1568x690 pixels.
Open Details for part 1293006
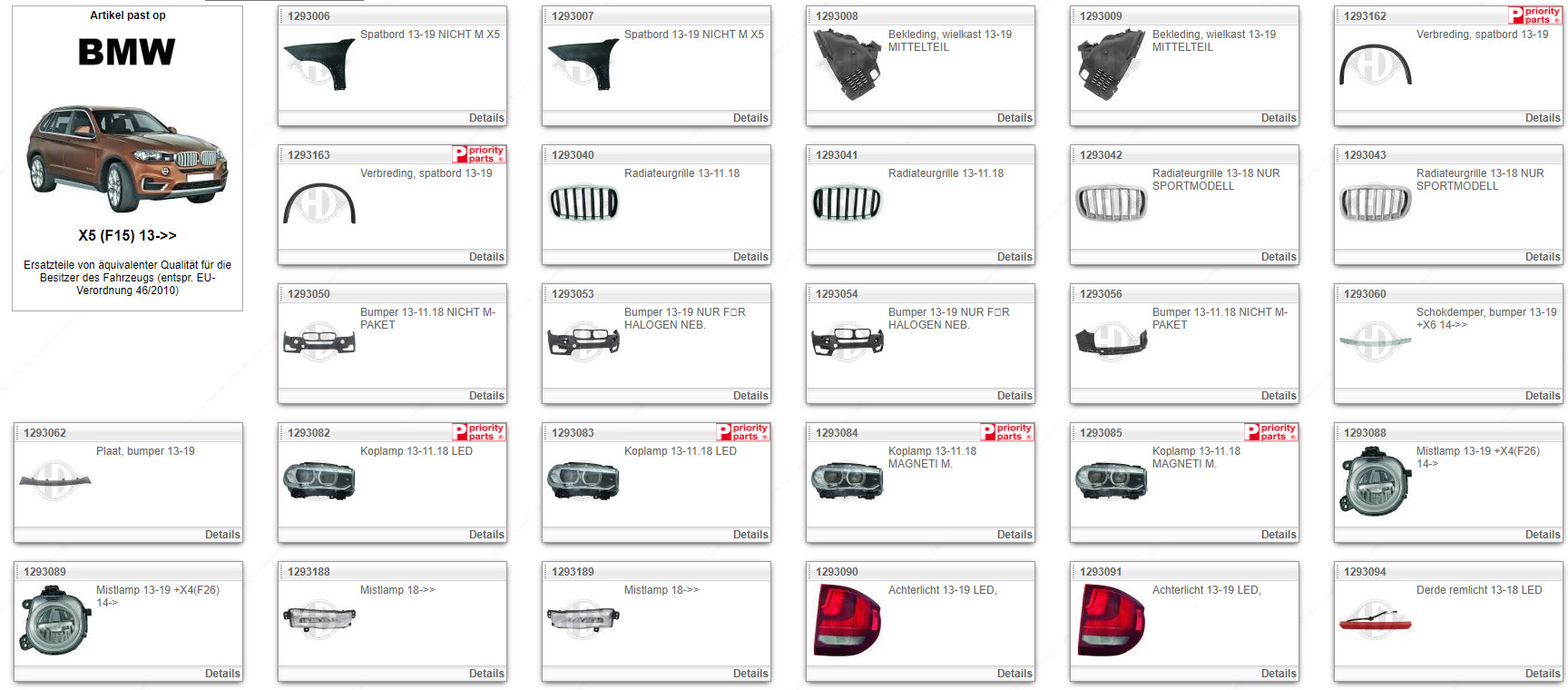[x=486, y=118]
